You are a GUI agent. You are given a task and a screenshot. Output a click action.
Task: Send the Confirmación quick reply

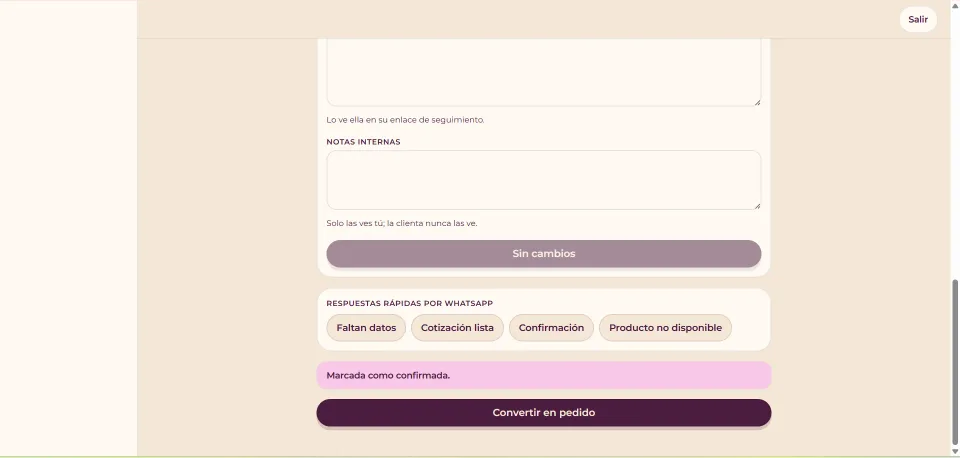[551, 328]
